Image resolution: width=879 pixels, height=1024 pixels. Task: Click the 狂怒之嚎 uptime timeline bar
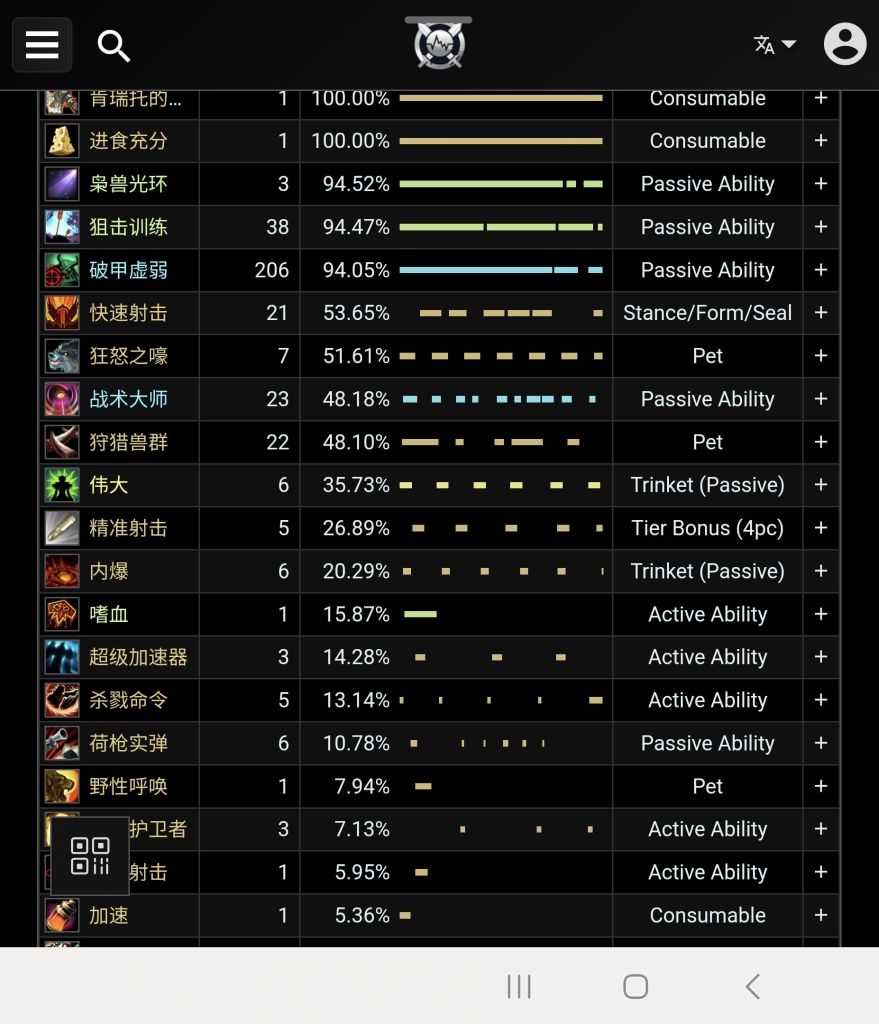[x=501, y=356]
